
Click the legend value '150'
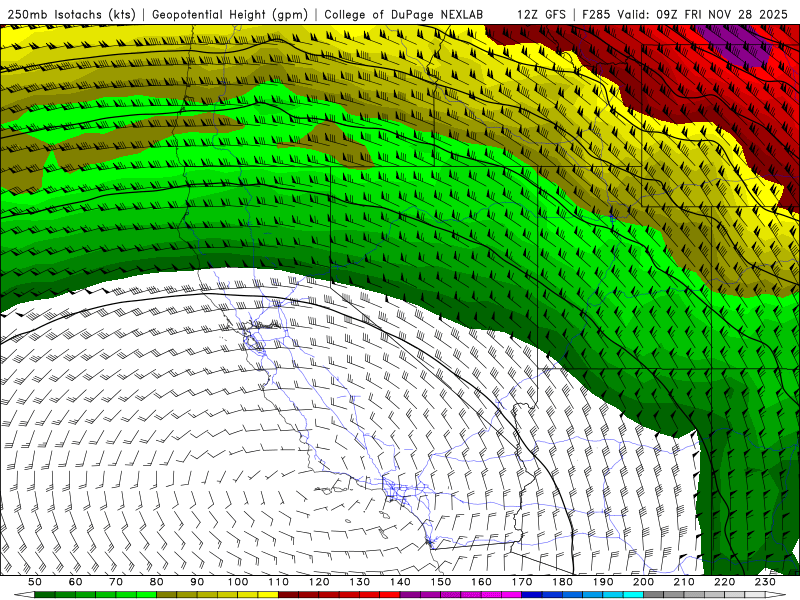point(441,582)
